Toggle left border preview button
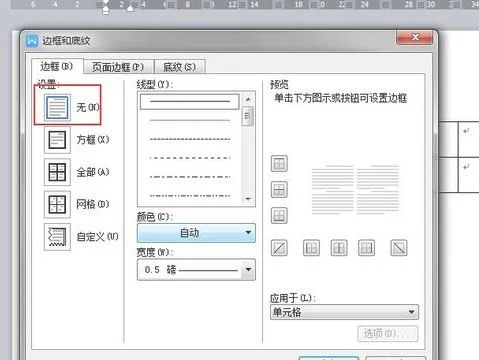479x360 pixels. (x=311, y=248)
